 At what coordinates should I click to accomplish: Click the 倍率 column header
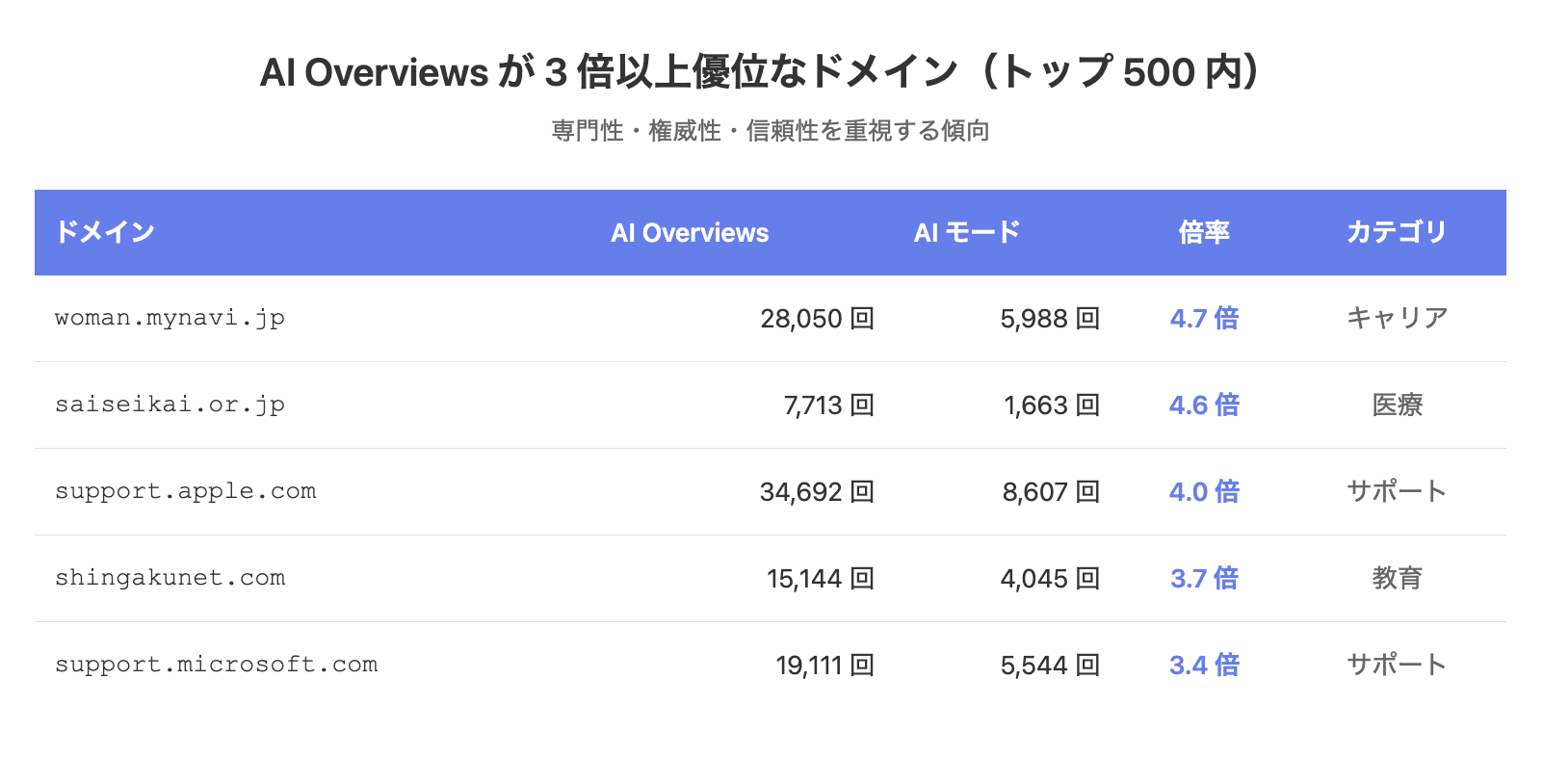point(1204,232)
